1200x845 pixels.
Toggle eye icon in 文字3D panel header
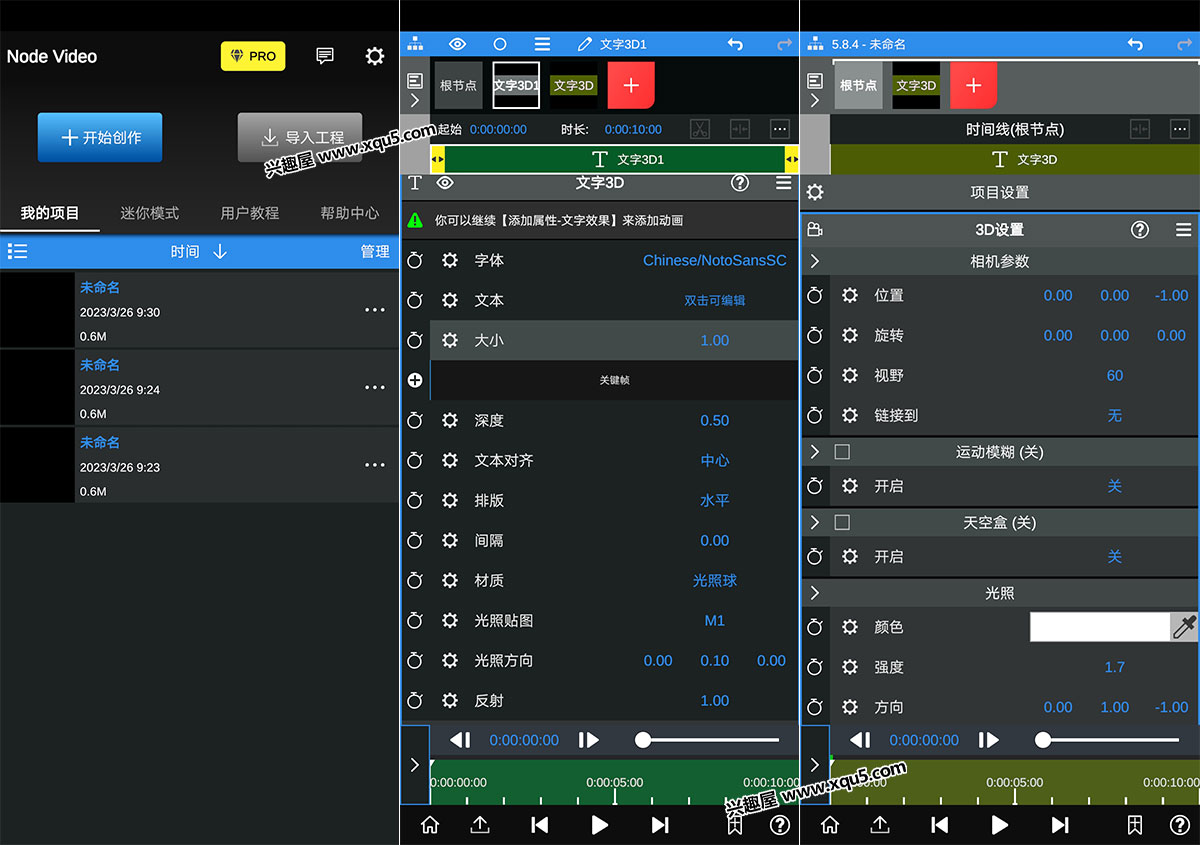(445, 183)
